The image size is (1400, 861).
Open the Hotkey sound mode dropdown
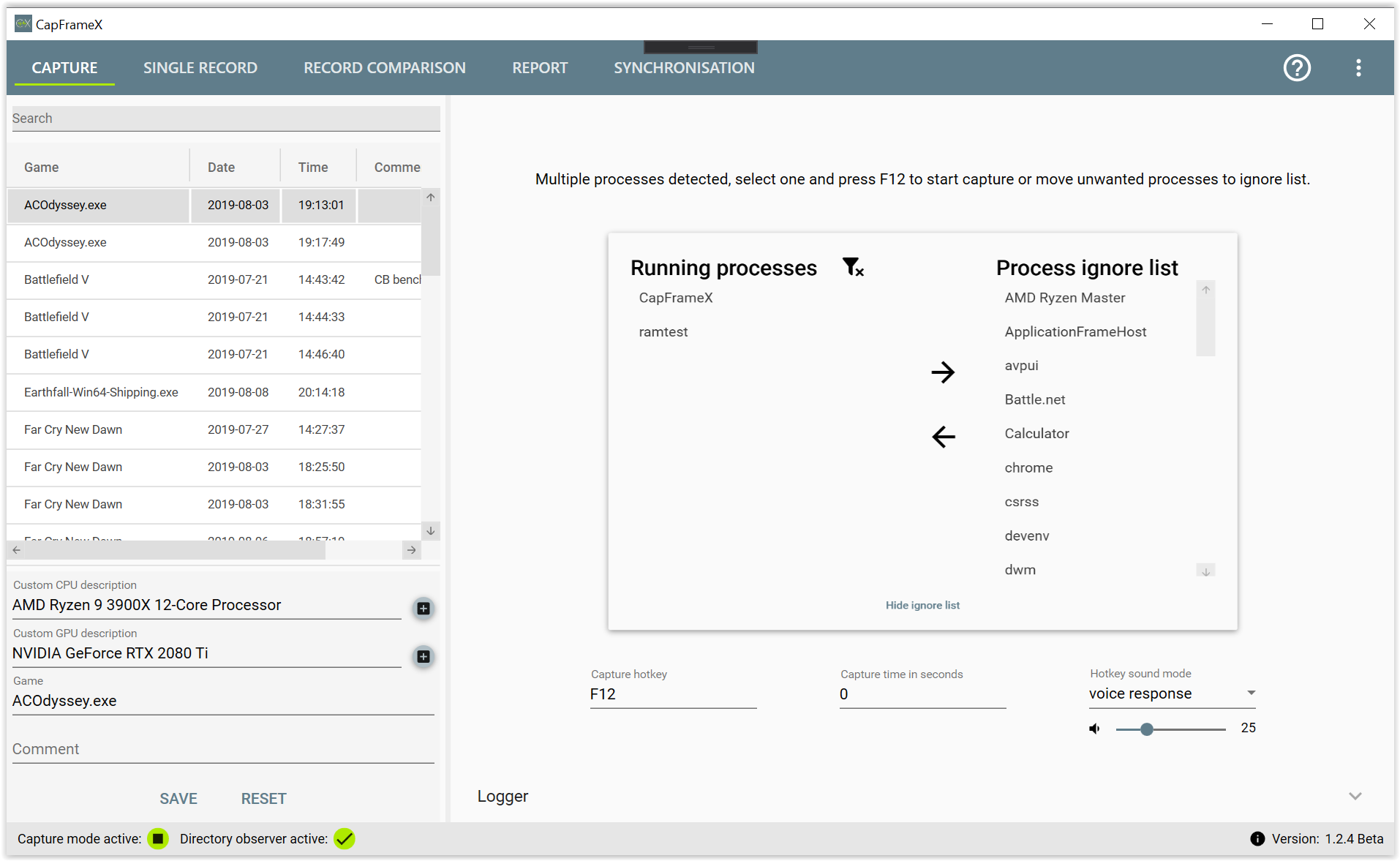coord(1173,694)
